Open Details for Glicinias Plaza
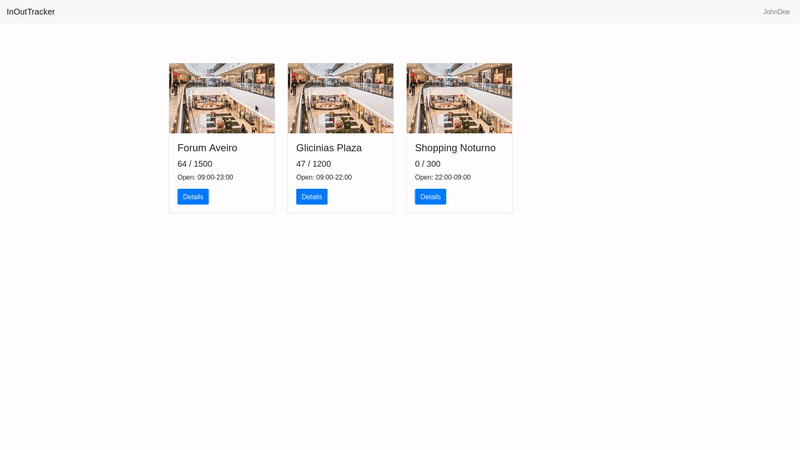This screenshot has width=800, height=450. 312,197
